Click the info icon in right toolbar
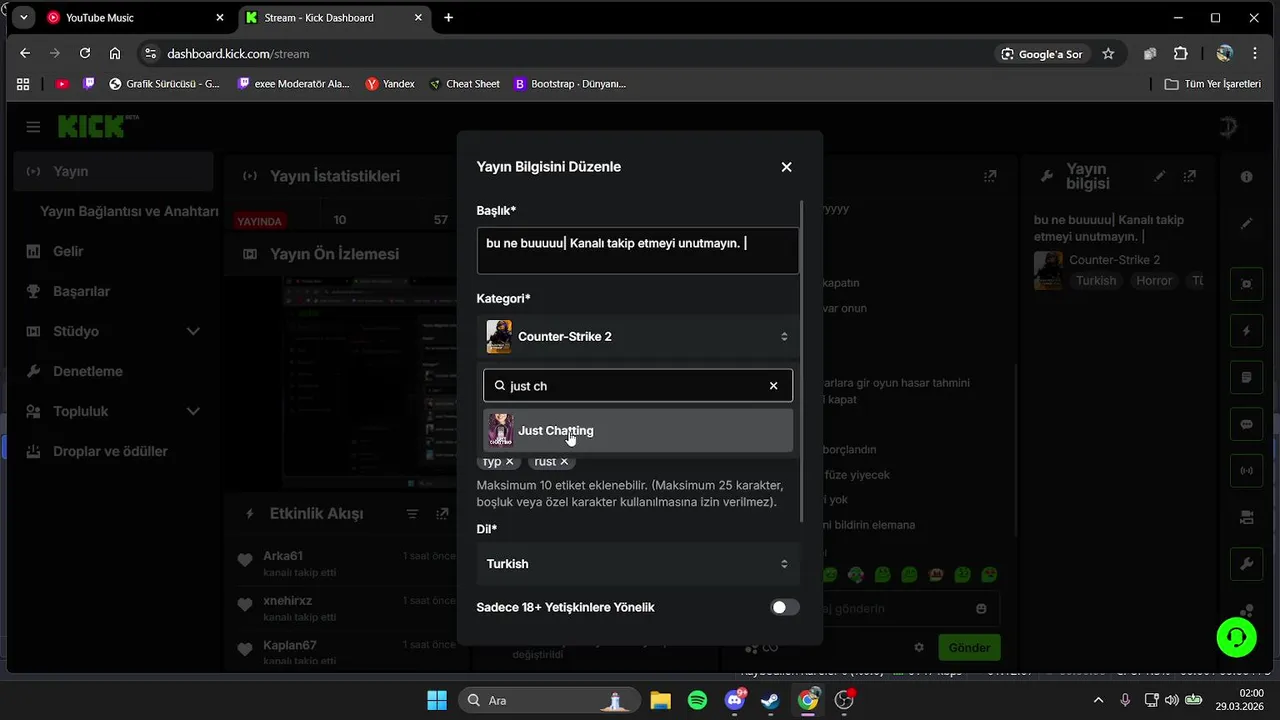 tap(1246, 177)
